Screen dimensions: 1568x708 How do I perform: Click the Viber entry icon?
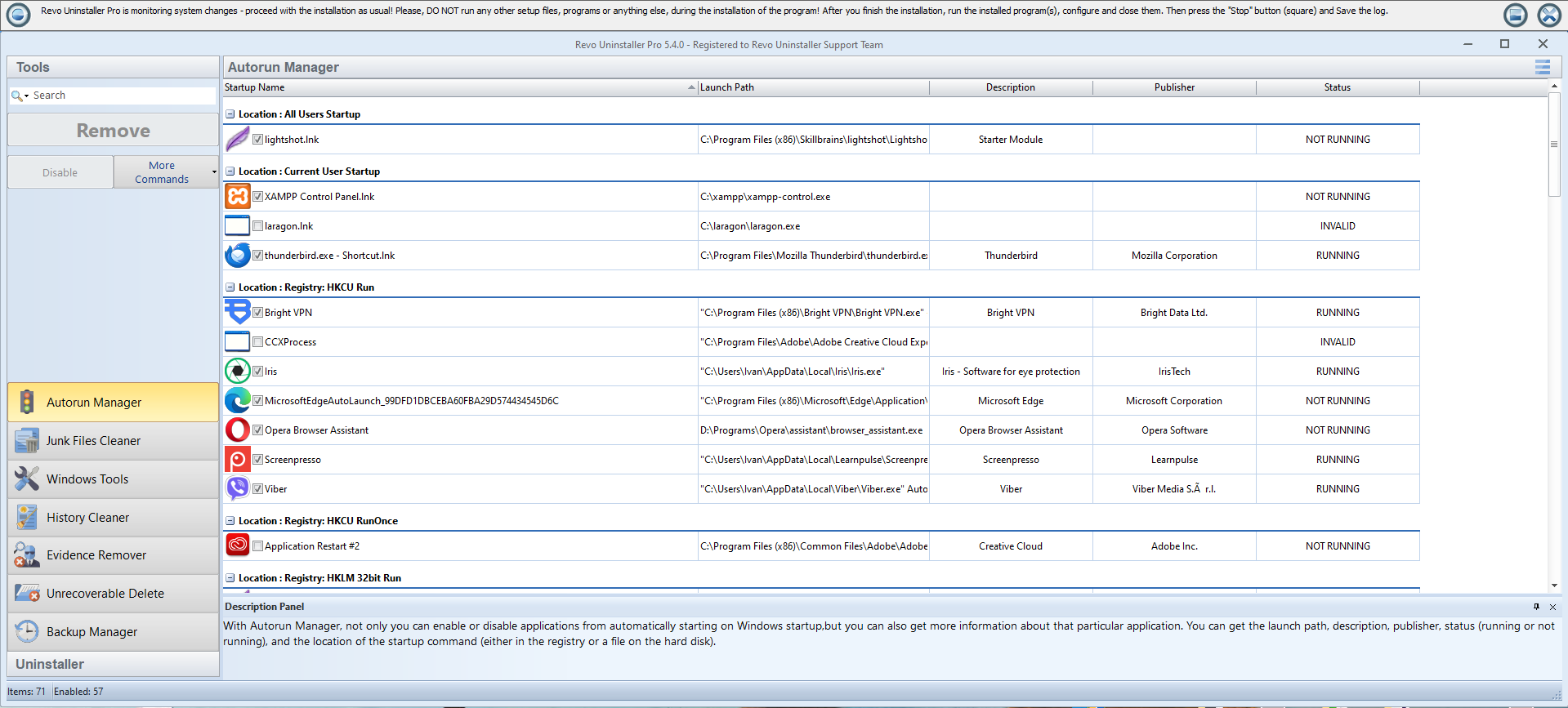point(237,488)
